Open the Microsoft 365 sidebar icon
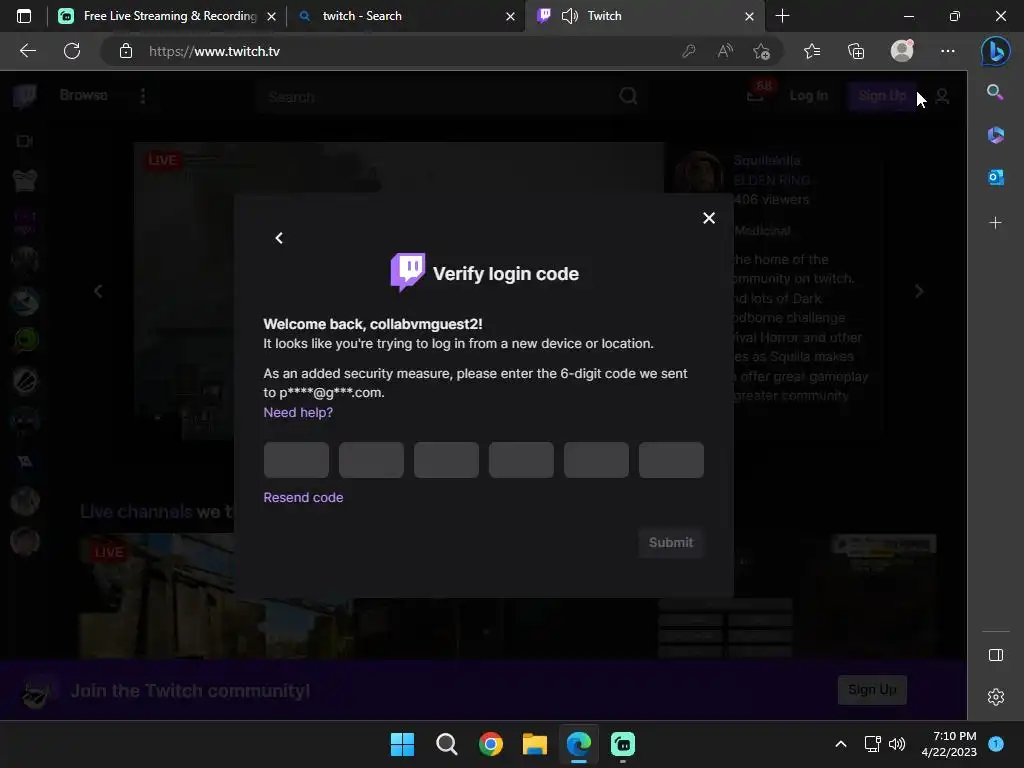1024x768 pixels. click(x=995, y=135)
